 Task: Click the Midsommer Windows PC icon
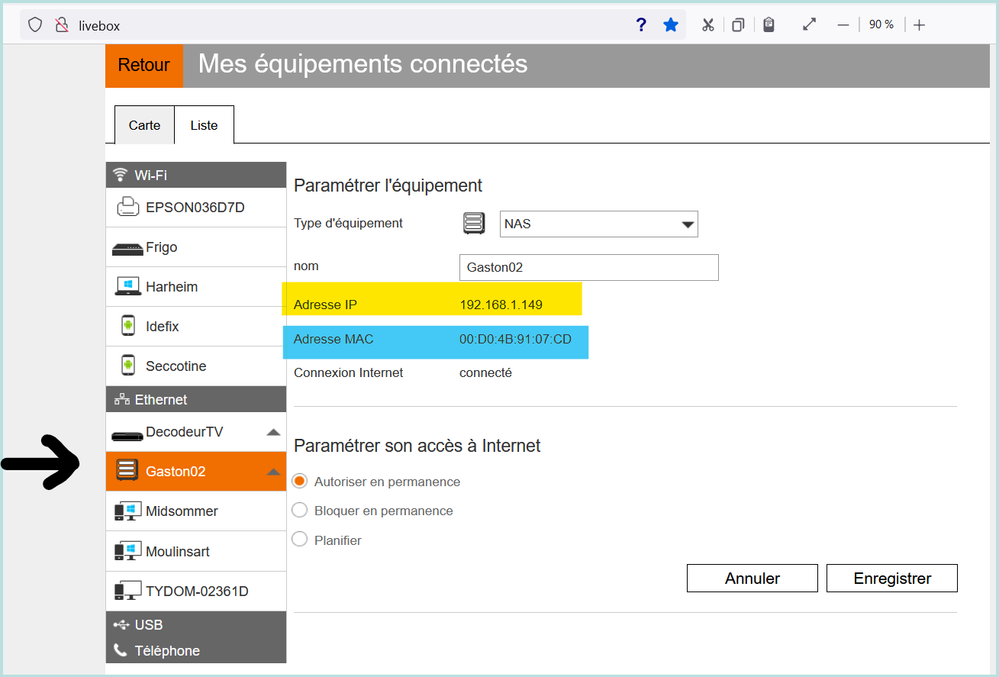point(127,511)
